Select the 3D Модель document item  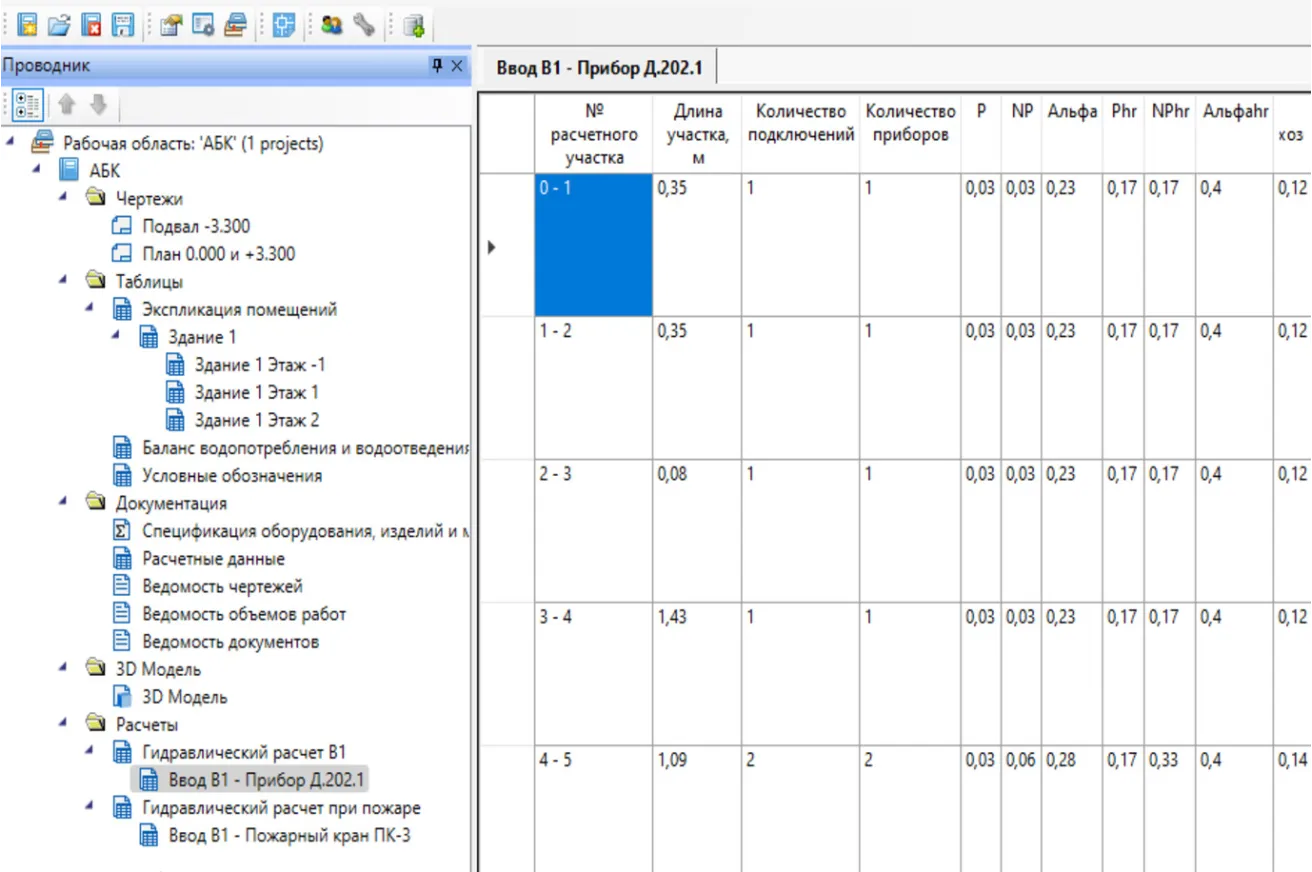[x=184, y=697]
